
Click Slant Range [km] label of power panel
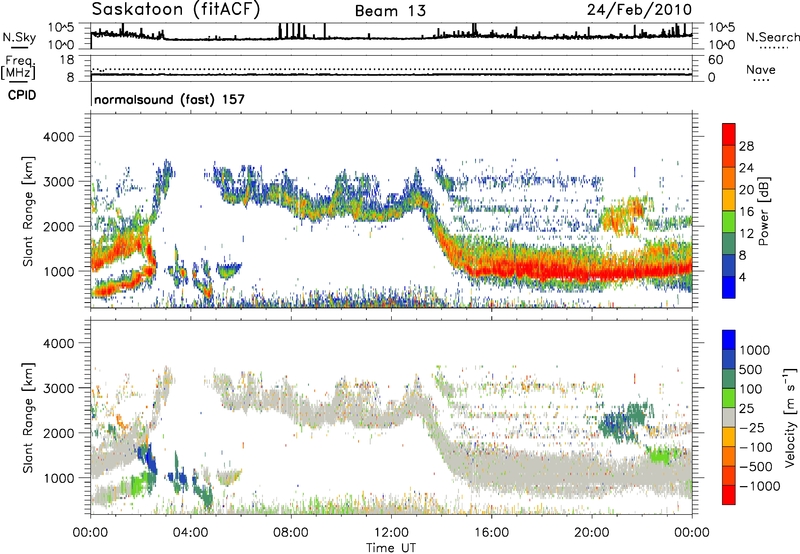pos(28,211)
